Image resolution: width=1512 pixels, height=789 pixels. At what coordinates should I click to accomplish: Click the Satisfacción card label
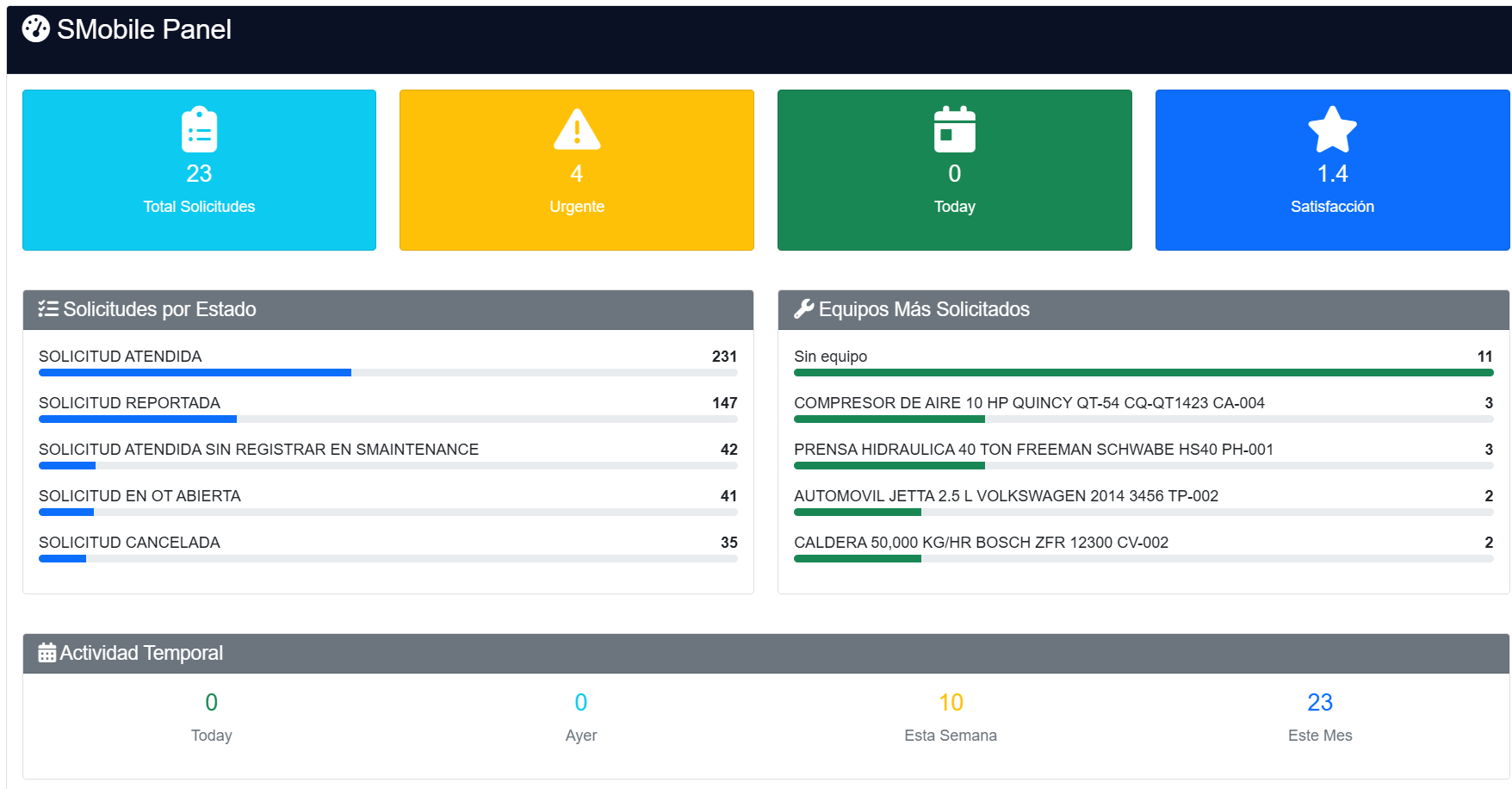click(x=1332, y=207)
